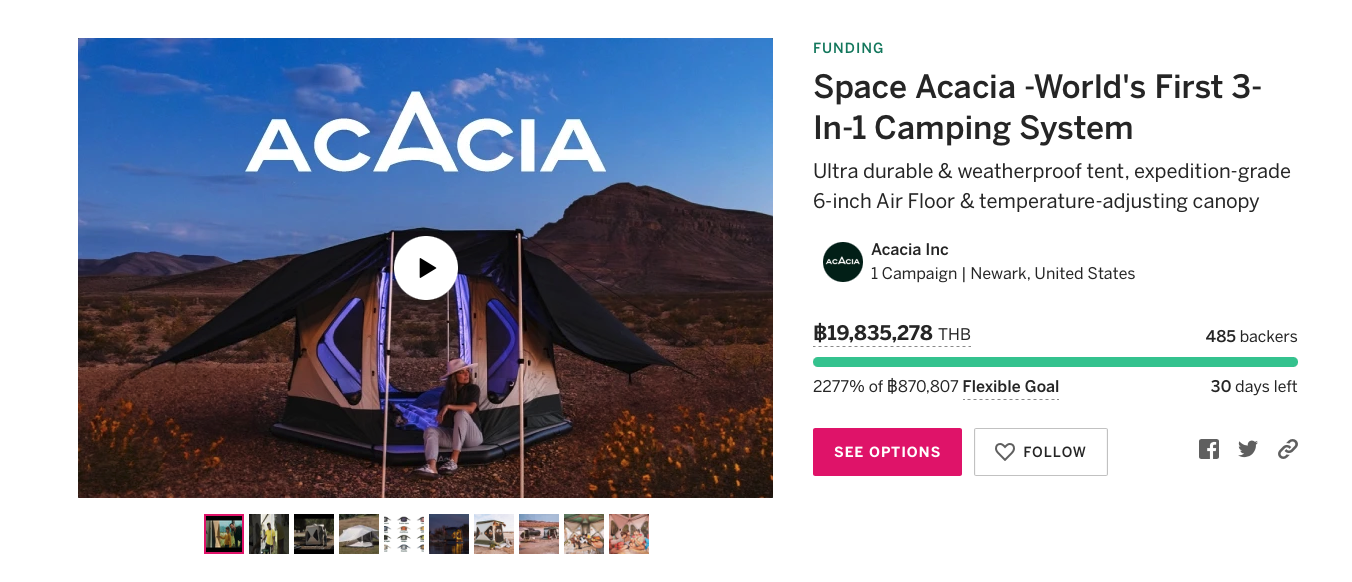Select seventh thumbnail of tent under pale sky
The width and height of the screenshot is (1352, 582).
coord(494,534)
